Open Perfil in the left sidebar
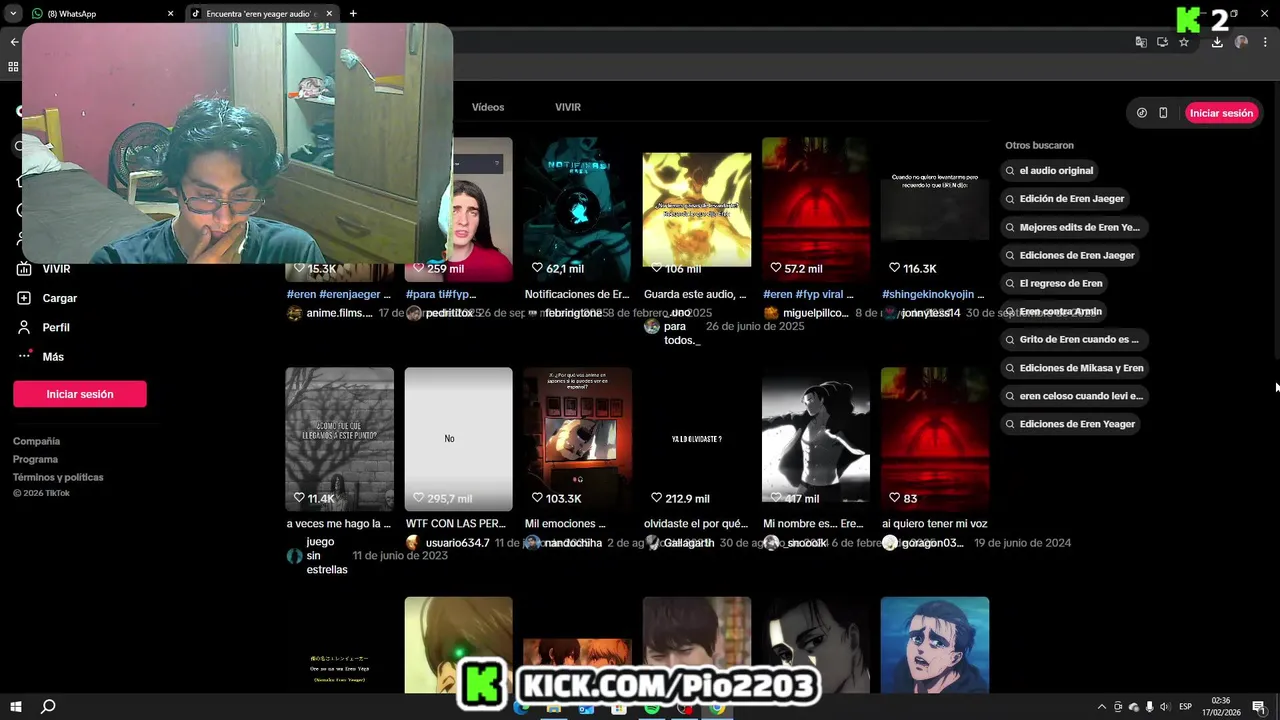The height and width of the screenshot is (720, 1280). coord(56,327)
